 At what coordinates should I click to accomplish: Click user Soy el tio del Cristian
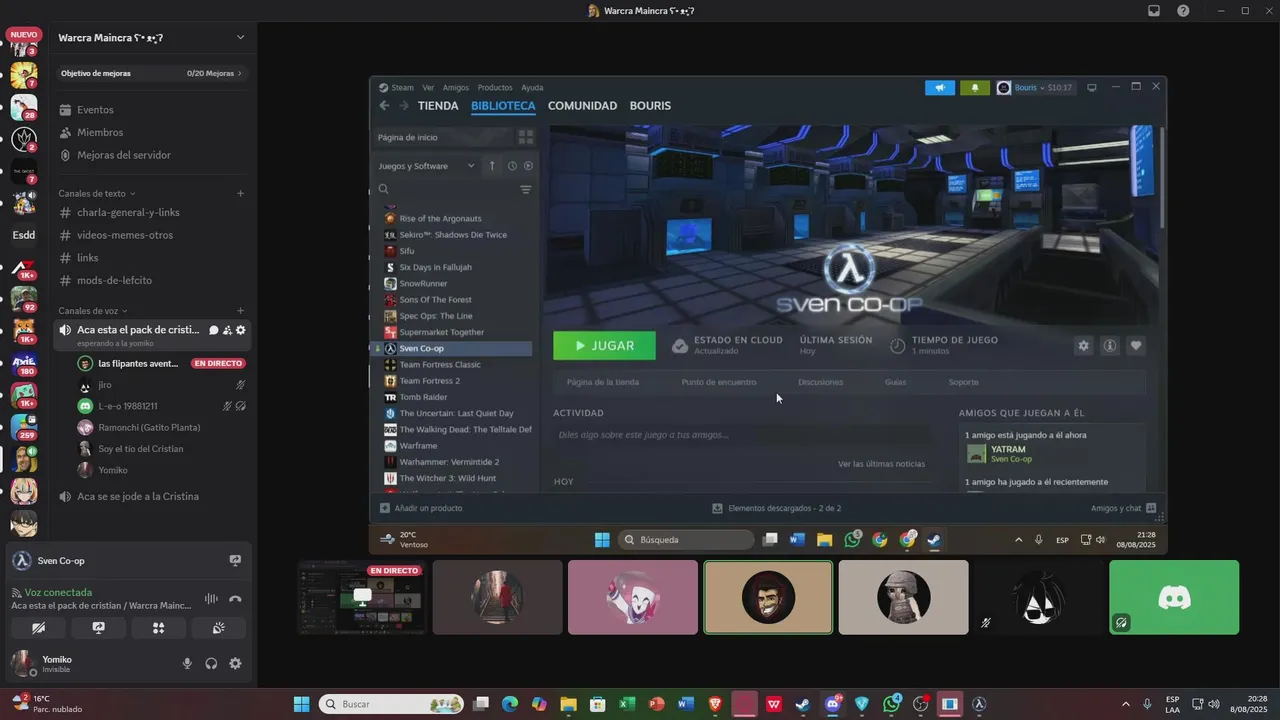coord(161,449)
